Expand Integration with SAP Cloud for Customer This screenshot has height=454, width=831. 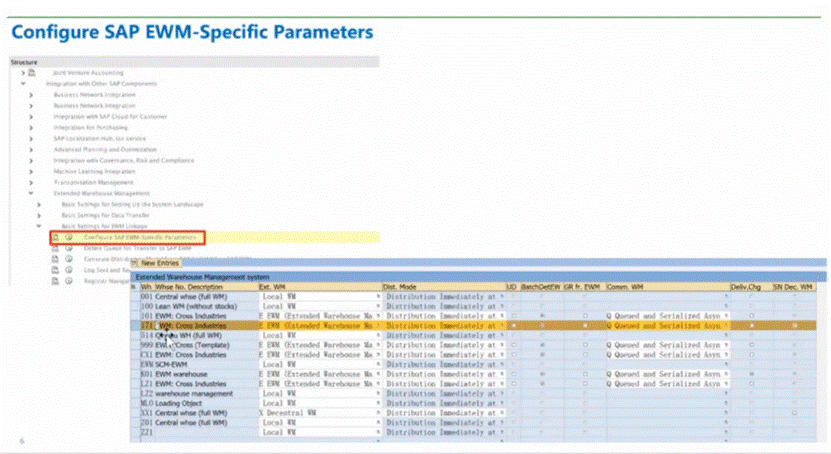tap(31, 117)
